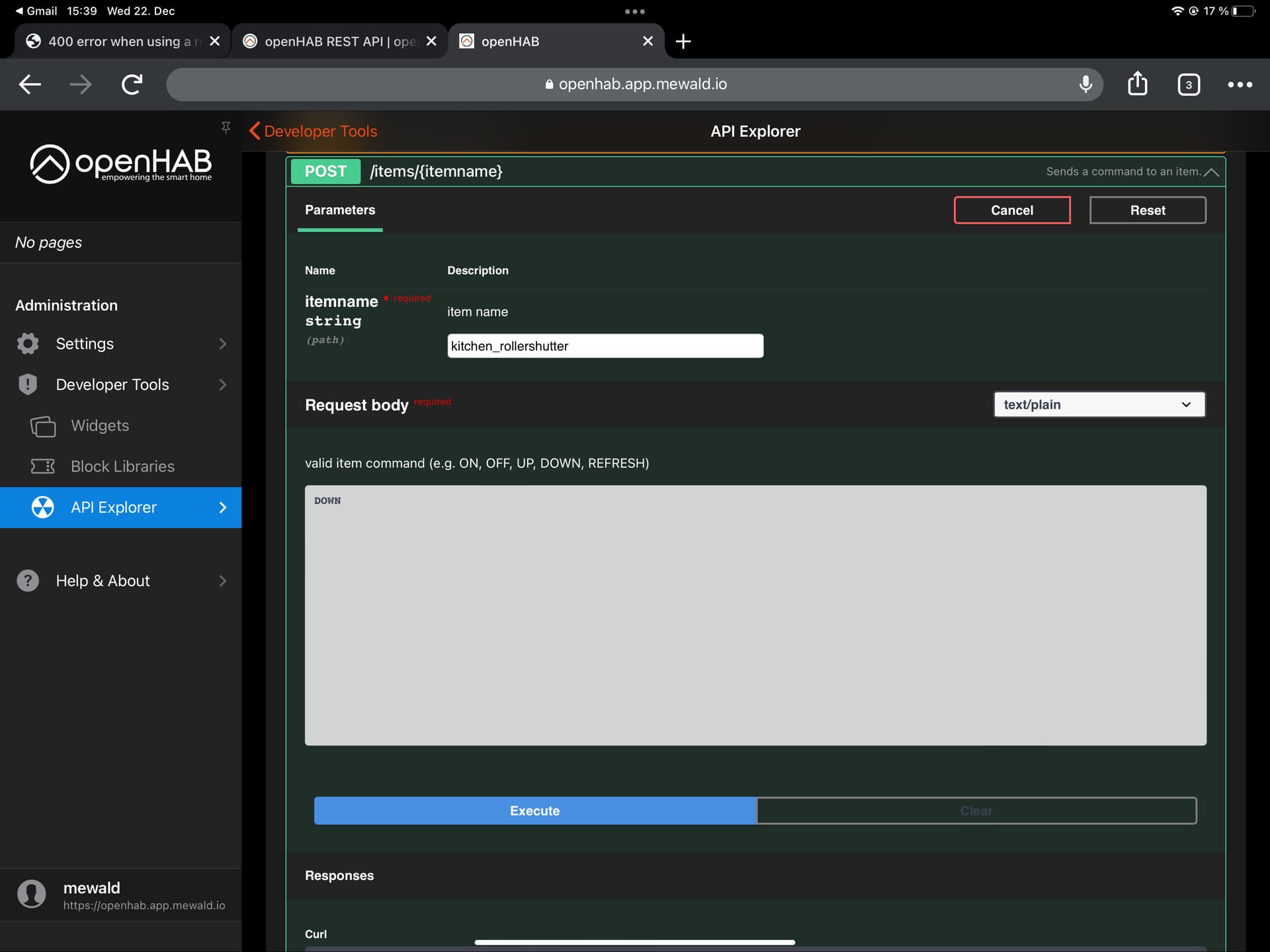This screenshot has width=1270, height=952.
Task: Close the 'openHAB REST API' tab
Action: pos(431,41)
